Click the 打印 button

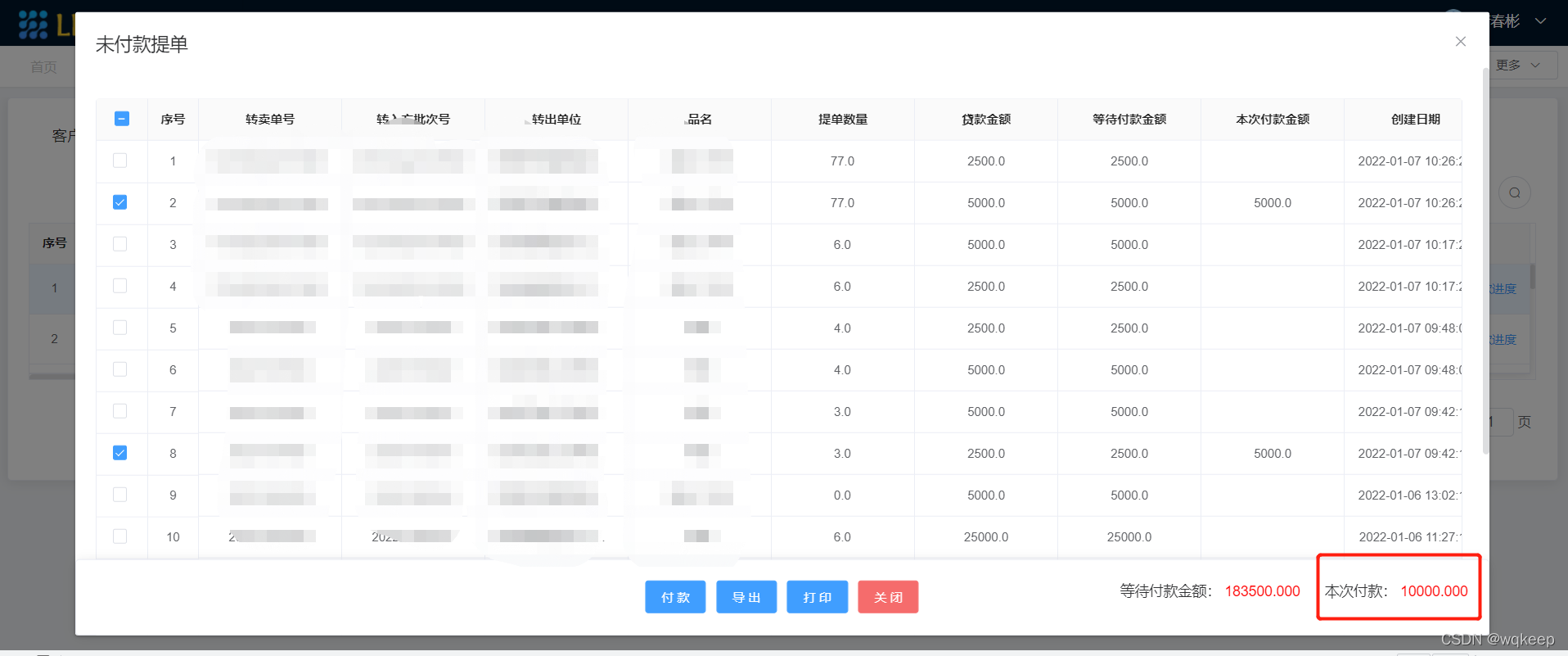[x=818, y=597]
